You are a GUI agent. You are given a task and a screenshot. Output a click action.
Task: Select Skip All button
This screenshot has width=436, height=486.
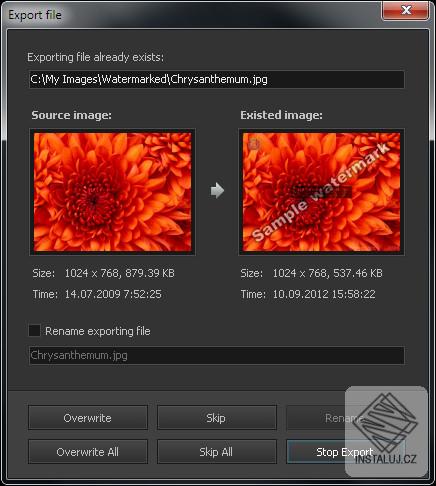217,452
